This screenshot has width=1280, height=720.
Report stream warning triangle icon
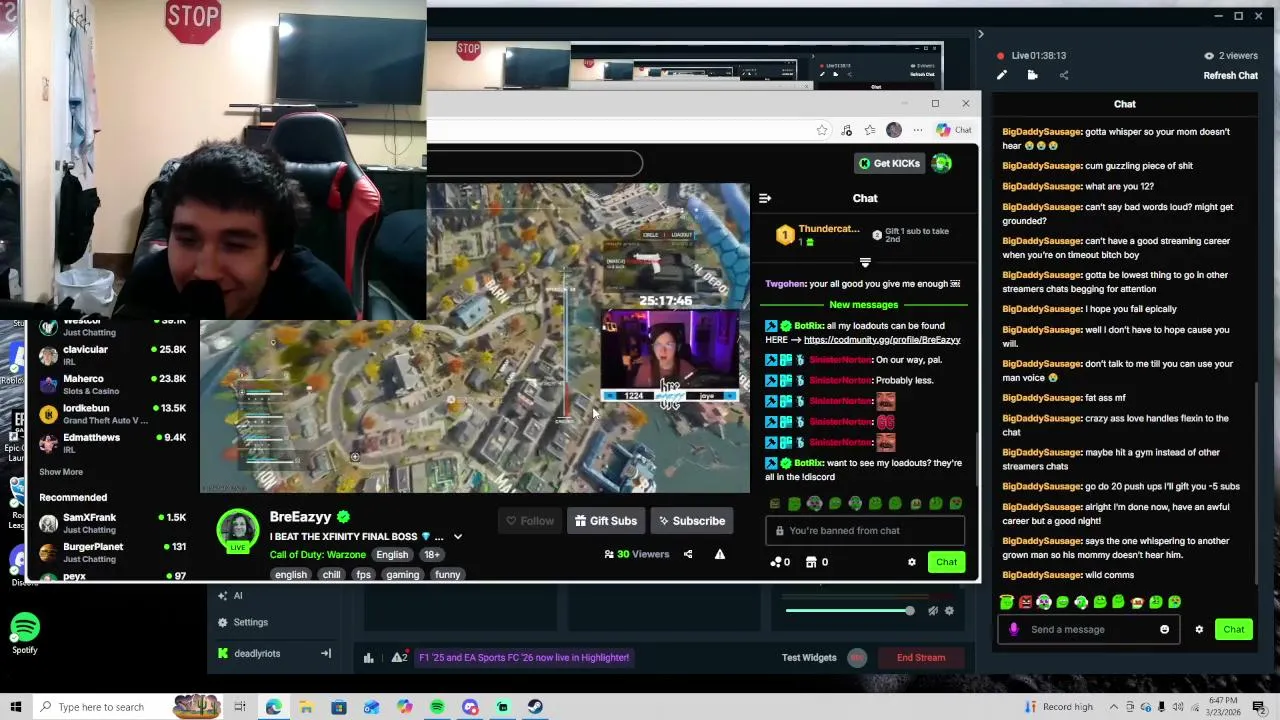tap(719, 555)
